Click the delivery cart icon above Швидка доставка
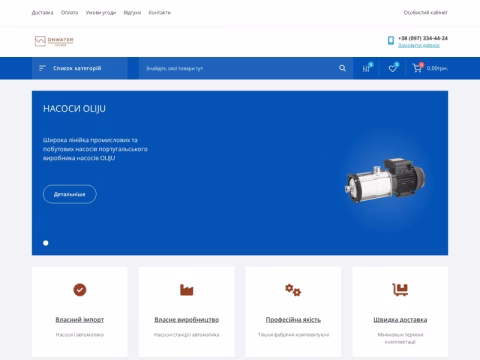This screenshot has height=360, width=480. [400, 290]
